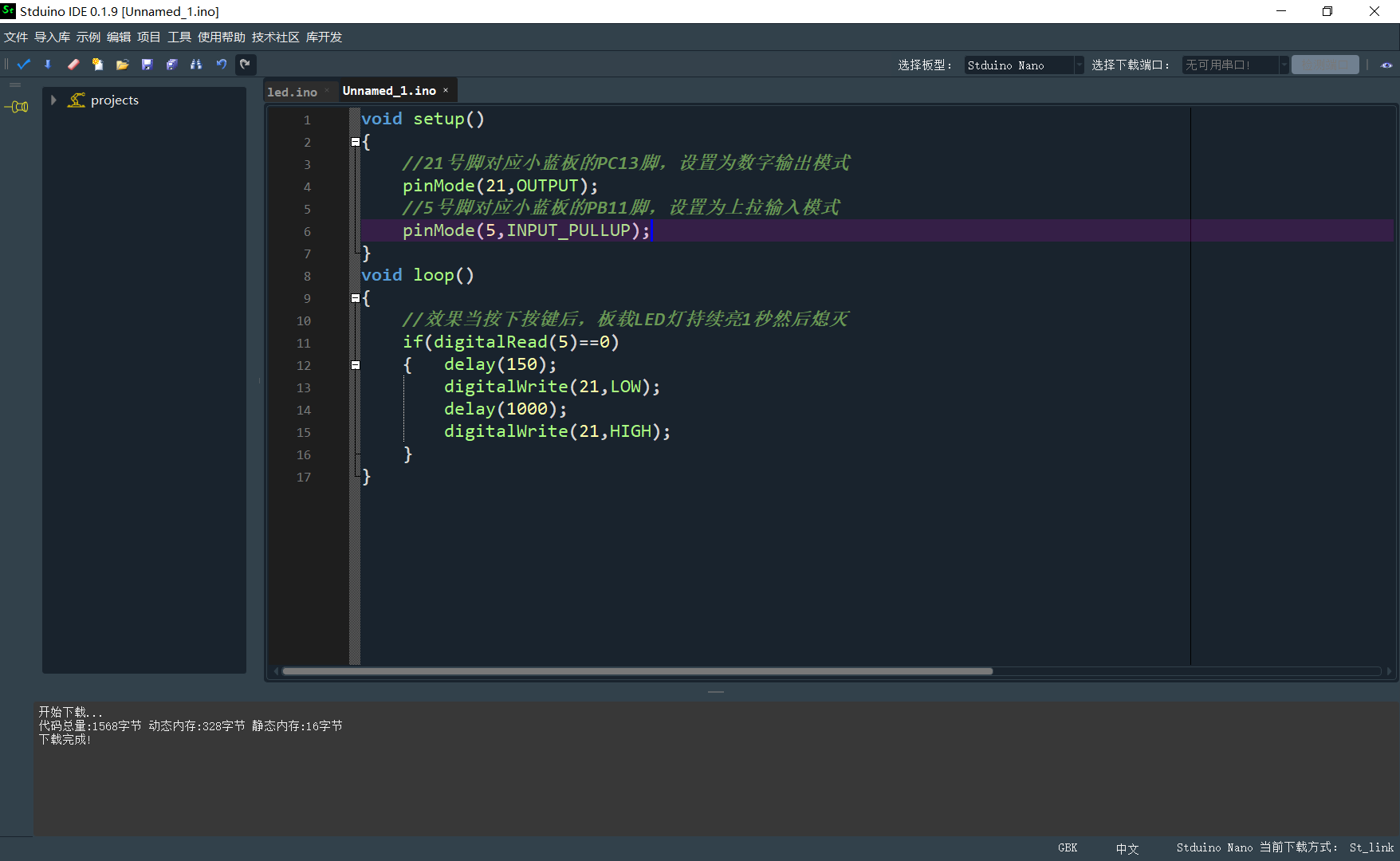
Task: Click the void loop() line
Action: [418, 275]
